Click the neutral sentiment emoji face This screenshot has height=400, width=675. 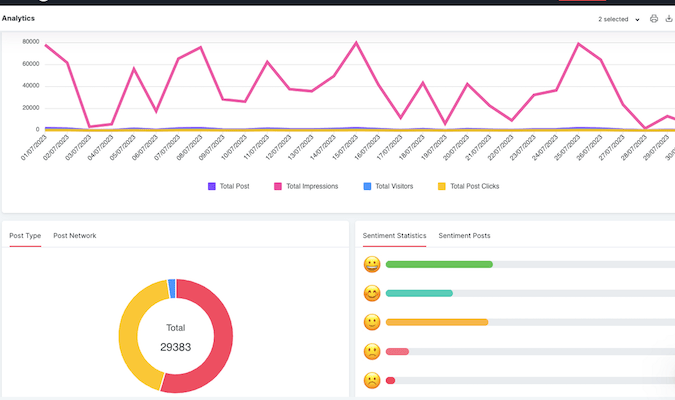[x=372, y=323]
